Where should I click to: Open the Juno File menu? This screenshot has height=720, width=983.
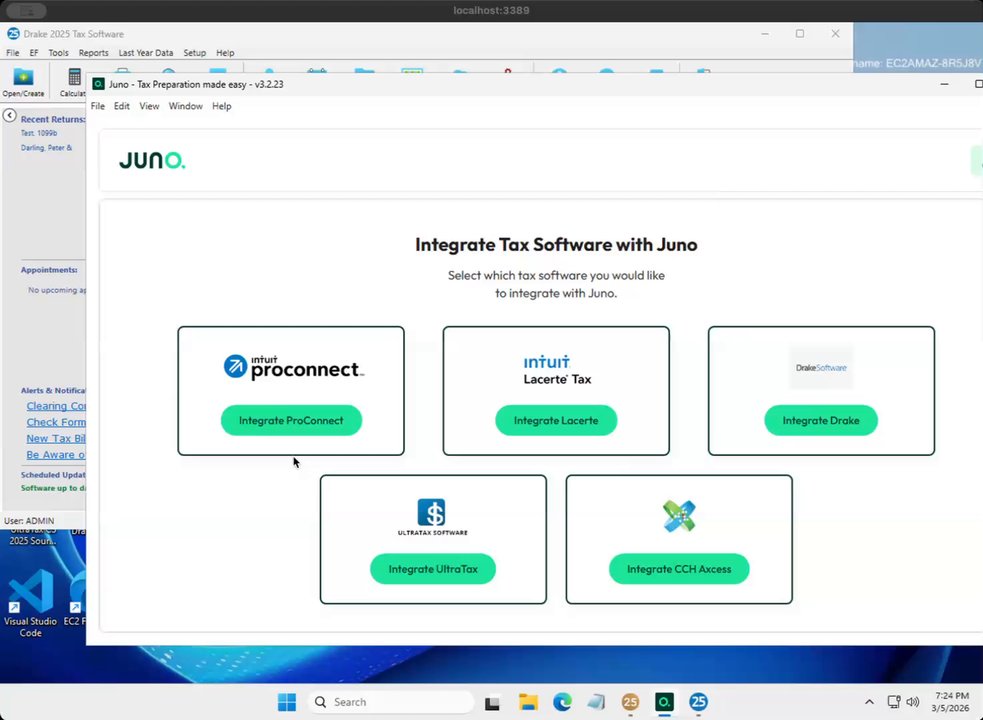tap(98, 106)
